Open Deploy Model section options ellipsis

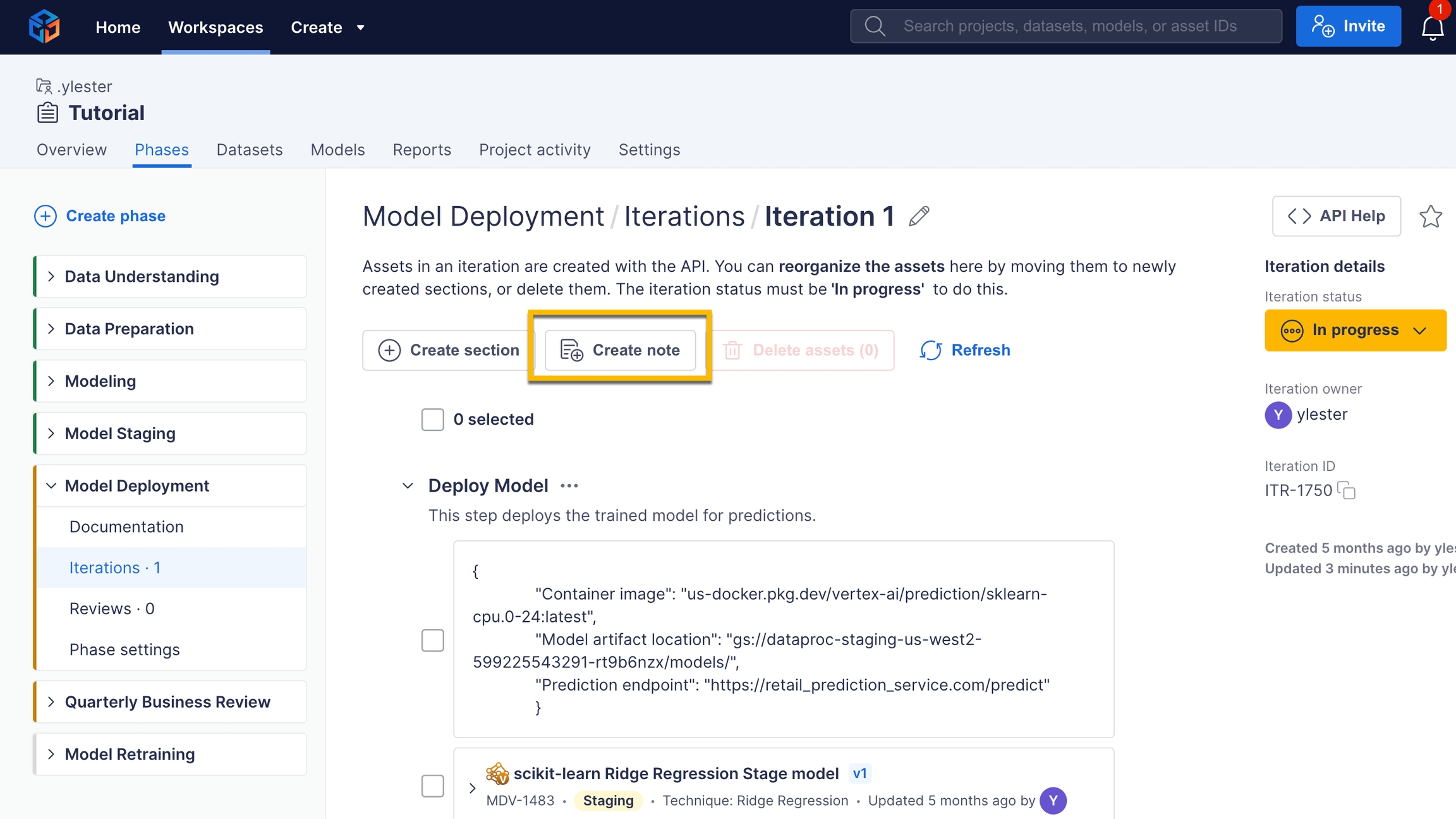click(569, 485)
